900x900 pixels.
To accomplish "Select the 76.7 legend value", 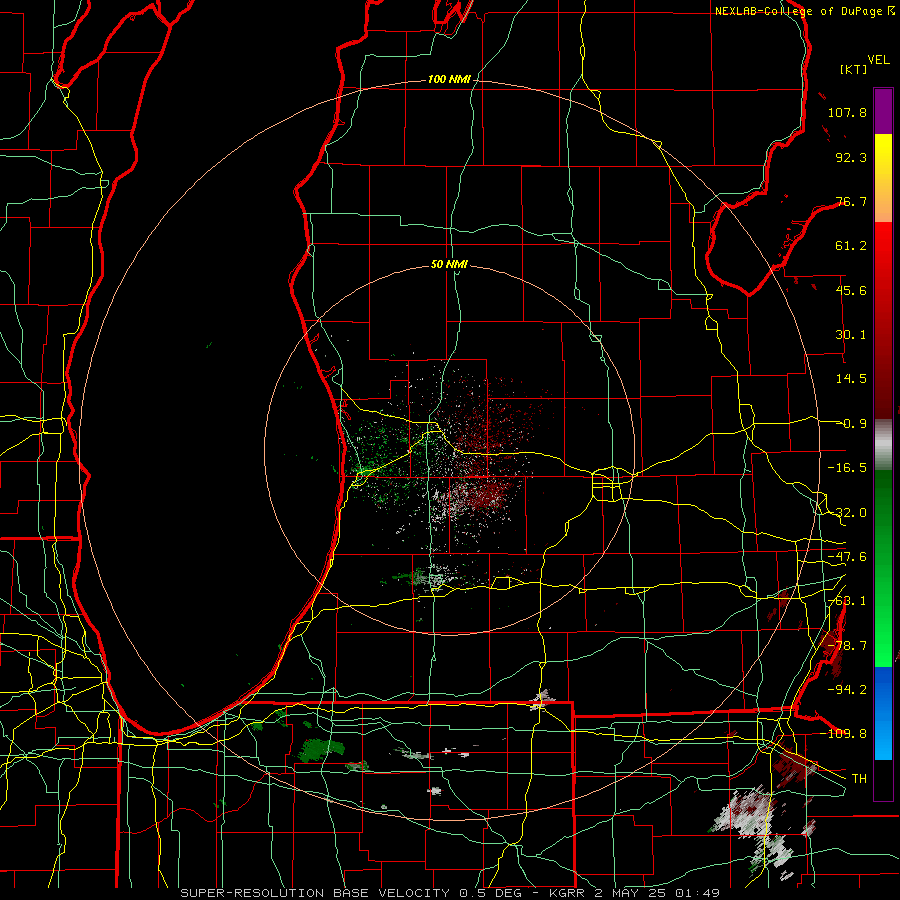I will point(851,201).
